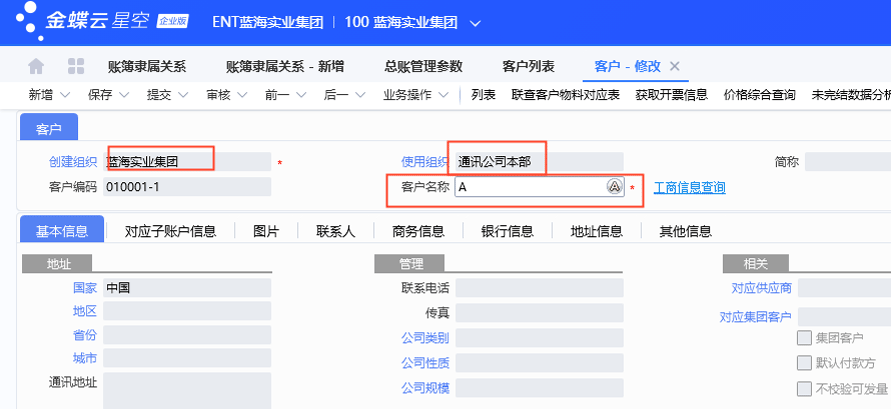Image resolution: width=891 pixels, height=409 pixels.
Task: Click the 公司类别 label link
Action: [x=425, y=338]
